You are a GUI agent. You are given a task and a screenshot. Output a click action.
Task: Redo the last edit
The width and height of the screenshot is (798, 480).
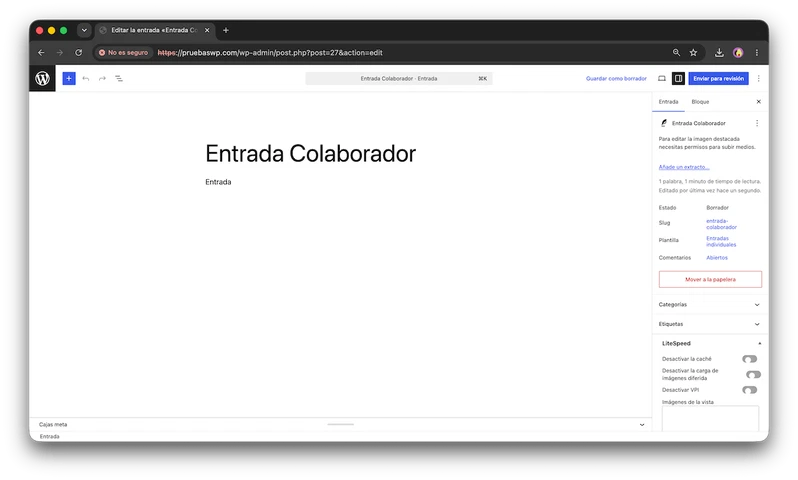pos(102,78)
